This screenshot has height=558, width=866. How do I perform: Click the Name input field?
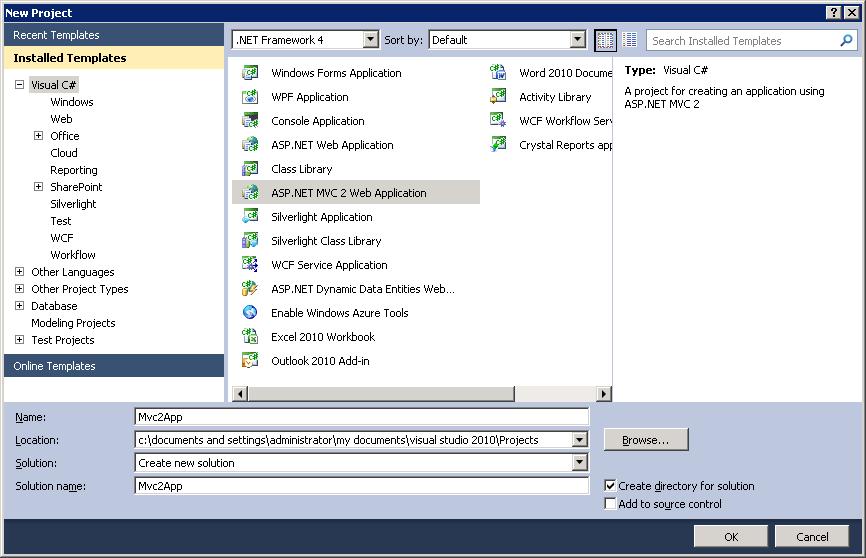click(362, 417)
